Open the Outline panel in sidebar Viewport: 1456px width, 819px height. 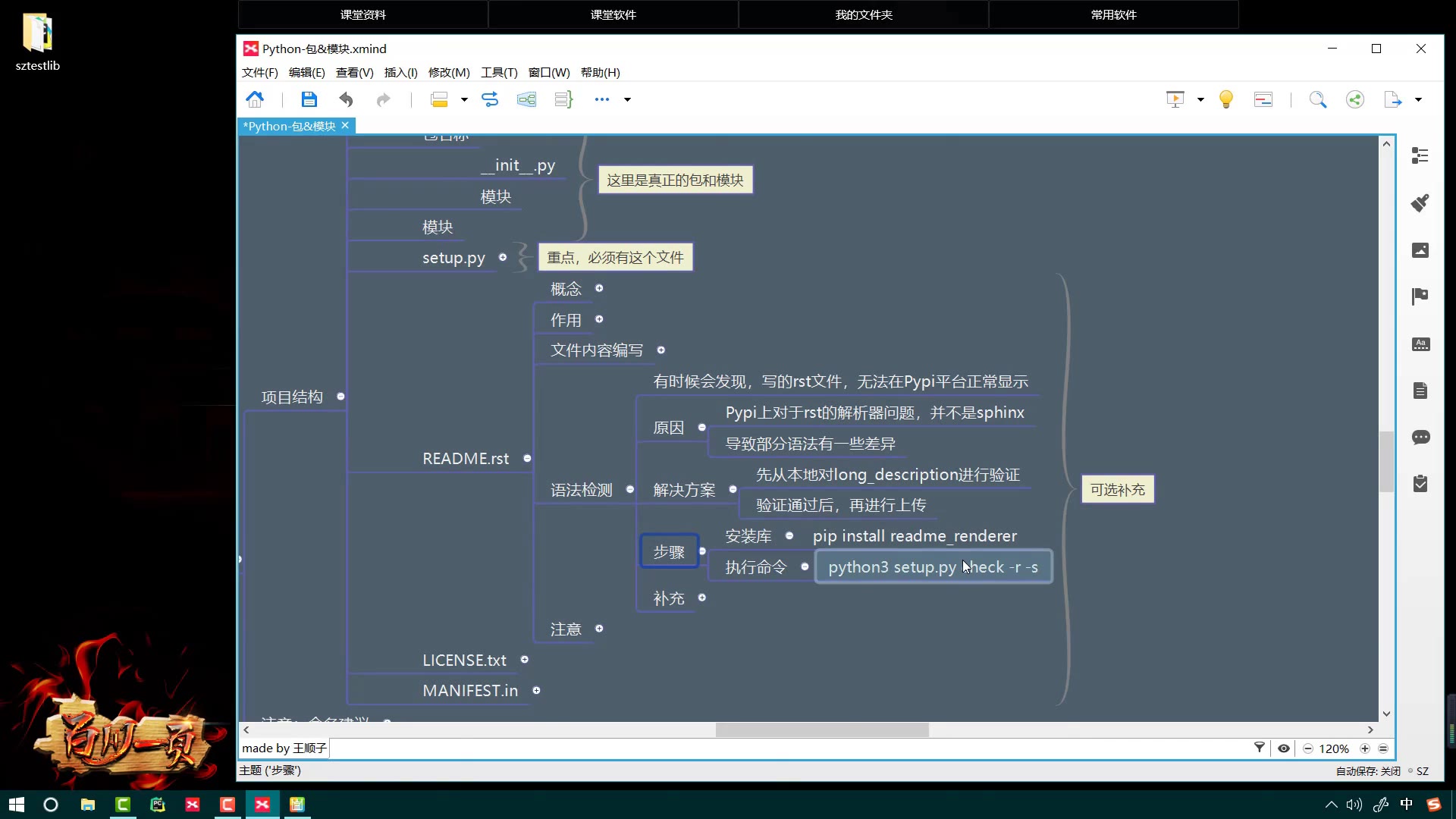tap(1420, 155)
